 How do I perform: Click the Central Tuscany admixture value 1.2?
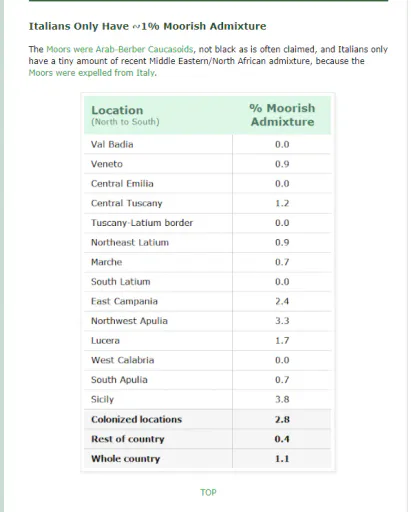[282, 203]
